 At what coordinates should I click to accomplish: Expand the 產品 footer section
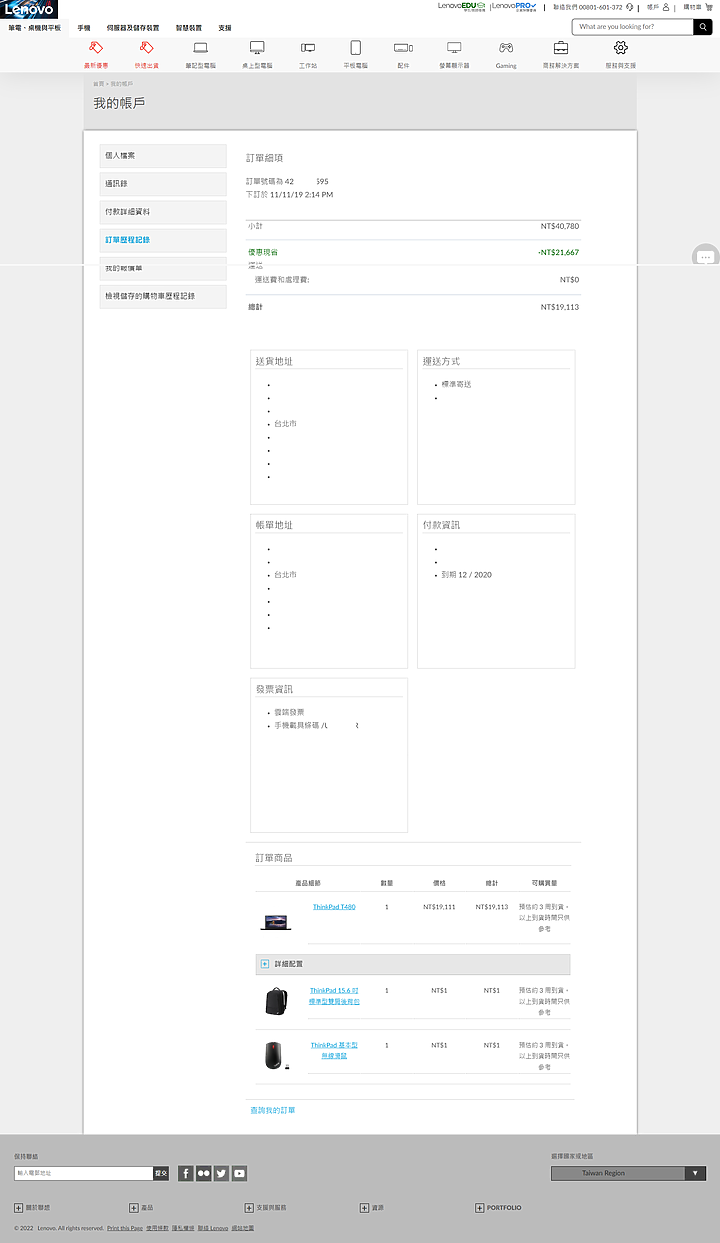(x=133, y=1208)
